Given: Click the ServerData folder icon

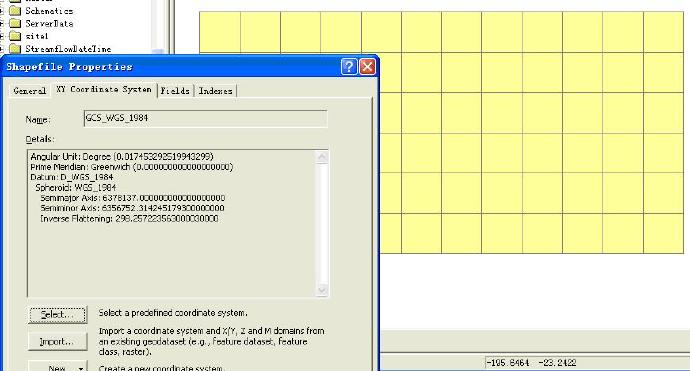Looking at the screenshot, I should 15,23.
